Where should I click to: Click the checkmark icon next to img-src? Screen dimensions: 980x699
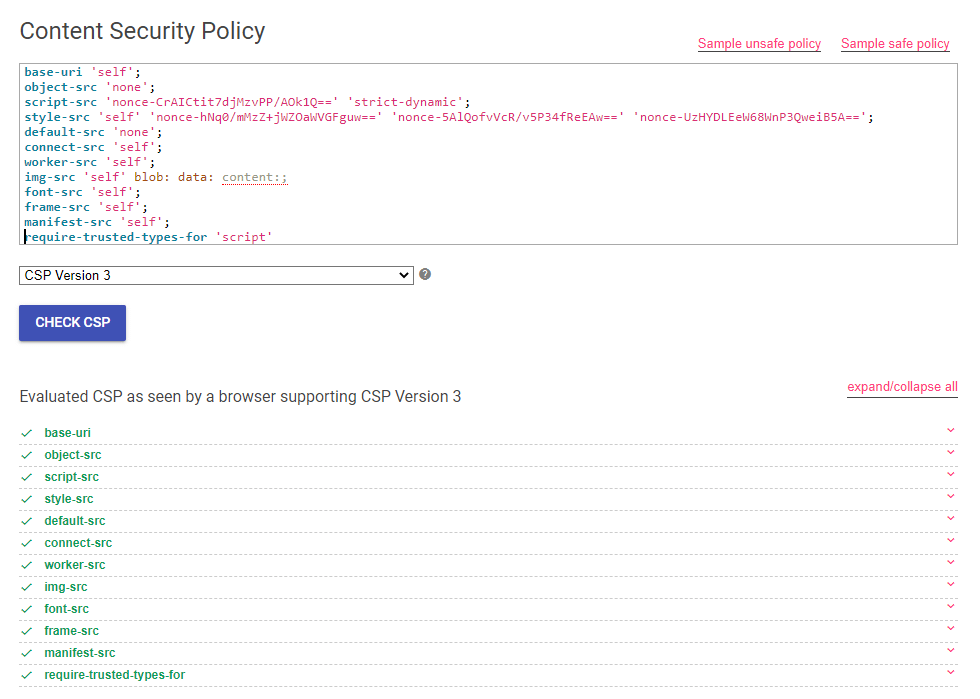click(x=26, y=586)
